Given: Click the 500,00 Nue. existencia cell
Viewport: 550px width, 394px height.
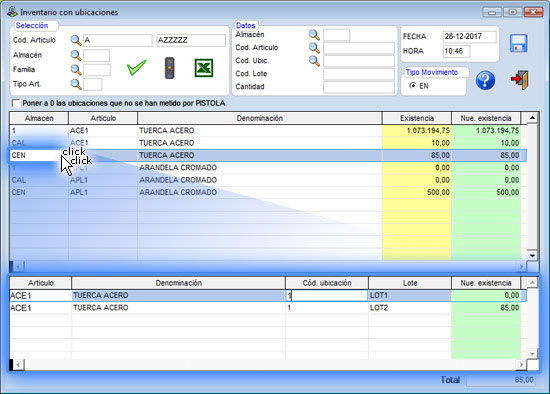Looking at the screenshot, I should pos(486,192).
